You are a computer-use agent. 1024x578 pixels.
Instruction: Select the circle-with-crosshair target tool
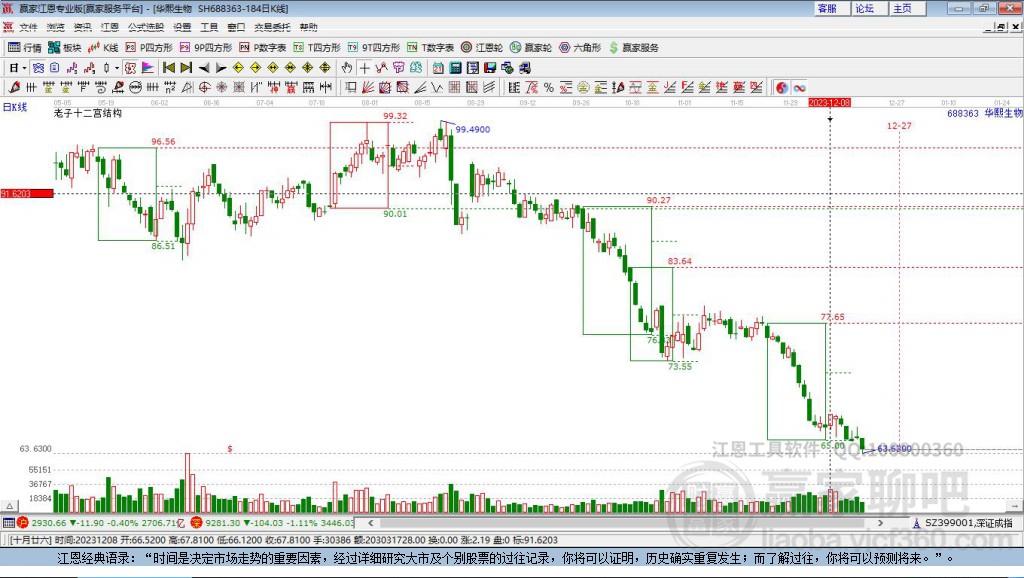(204, 88)
